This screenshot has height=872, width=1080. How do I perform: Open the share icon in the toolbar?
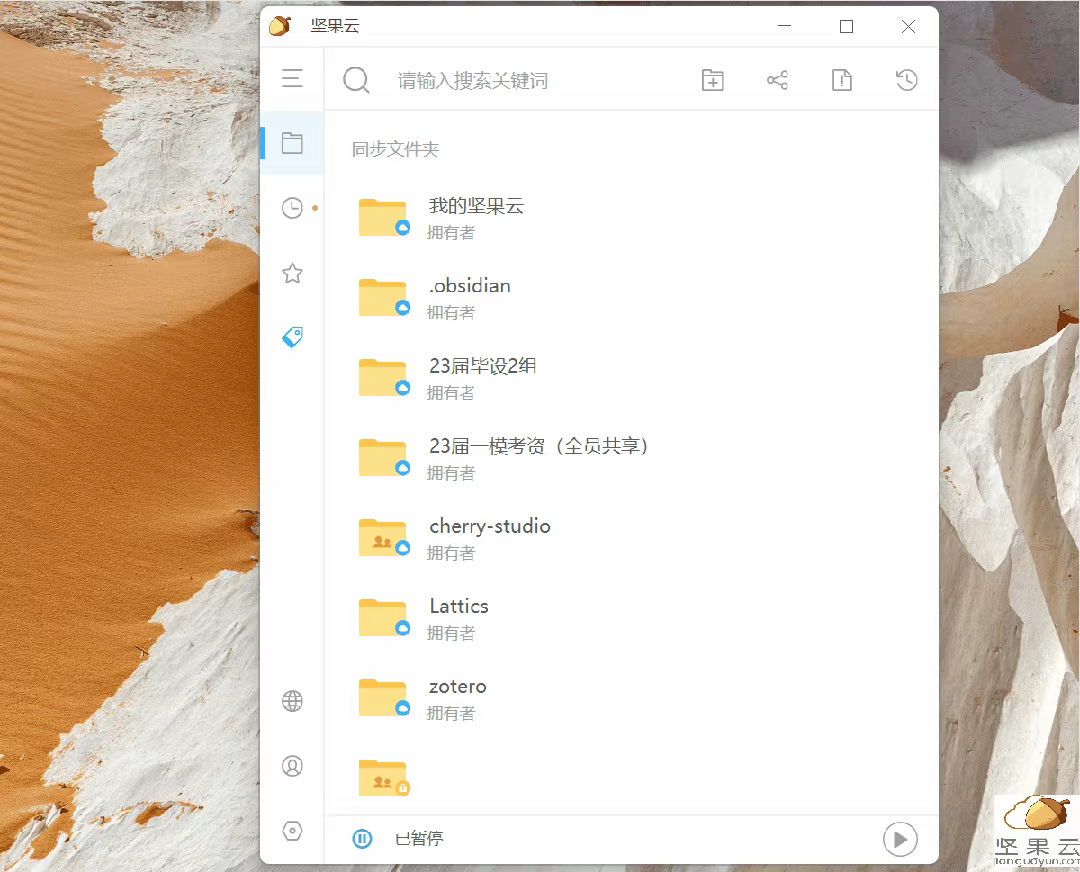(x=777, y=80)
